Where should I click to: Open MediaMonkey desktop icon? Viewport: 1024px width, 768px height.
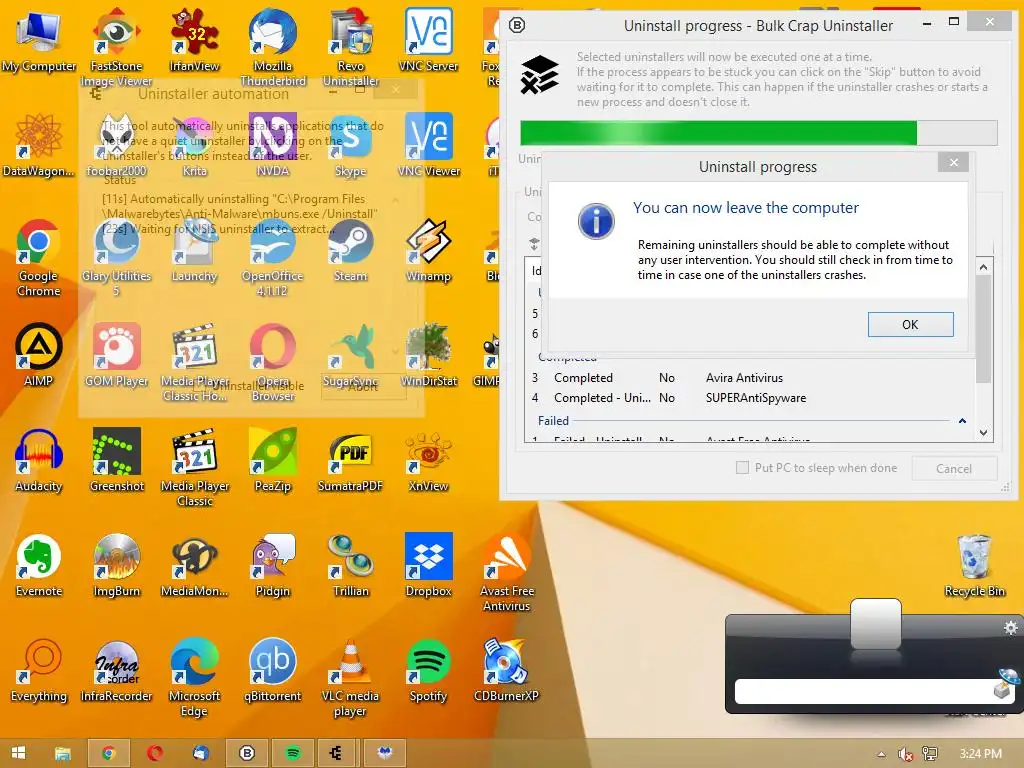195,565
